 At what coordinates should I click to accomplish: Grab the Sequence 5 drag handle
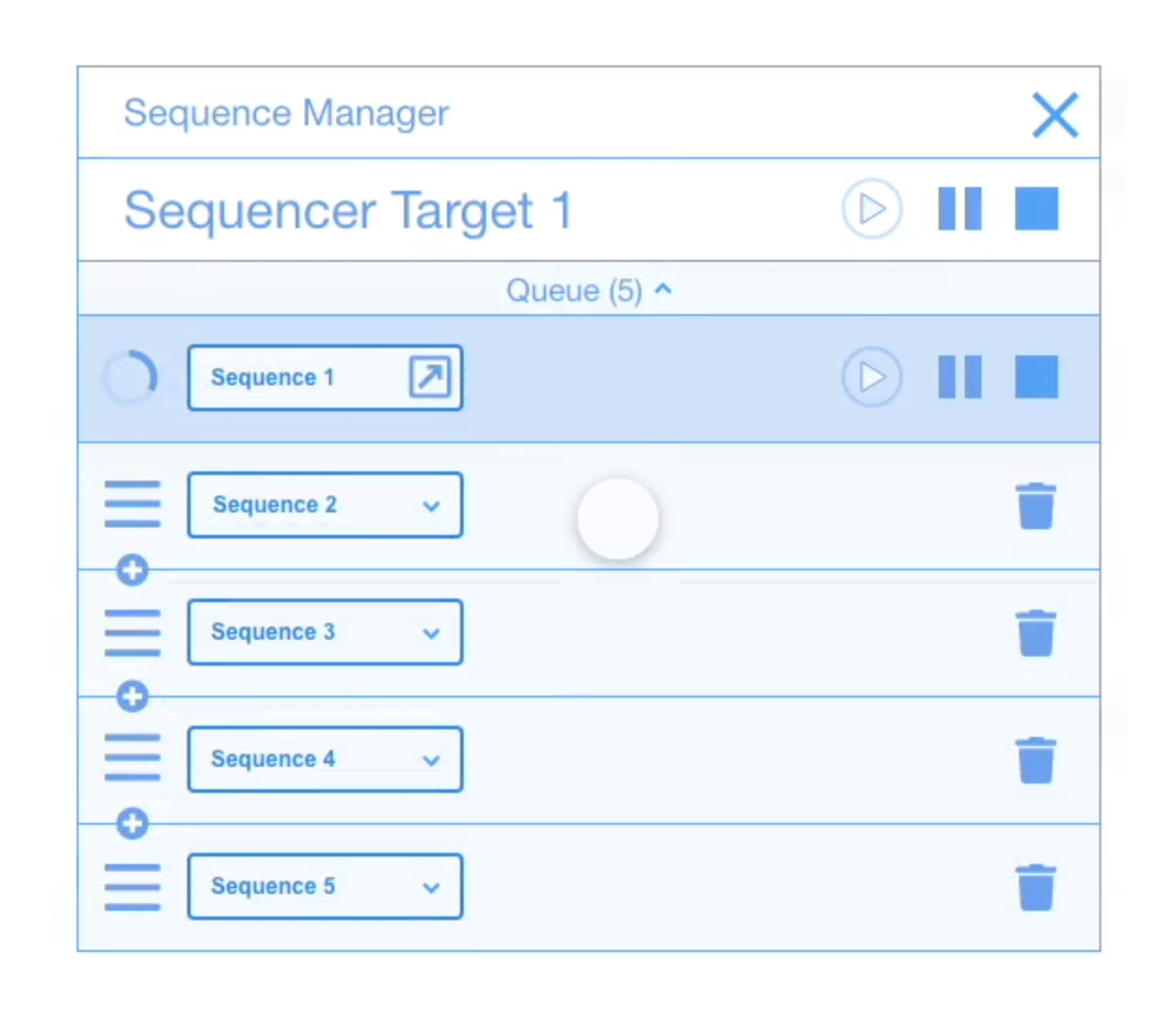[132, 886]
